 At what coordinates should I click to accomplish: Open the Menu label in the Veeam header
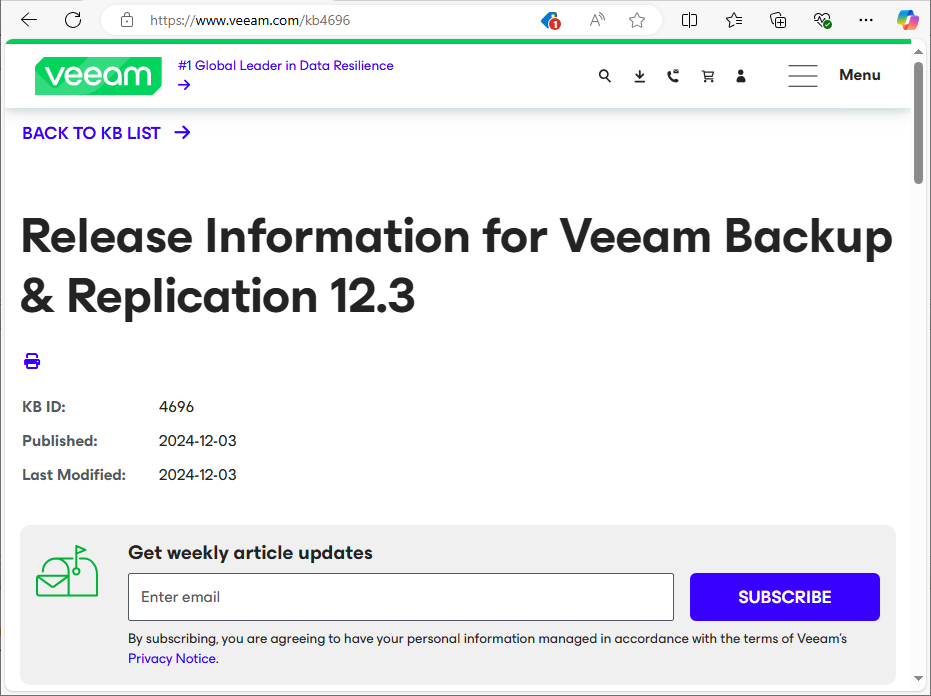click(x=860, y=75)
